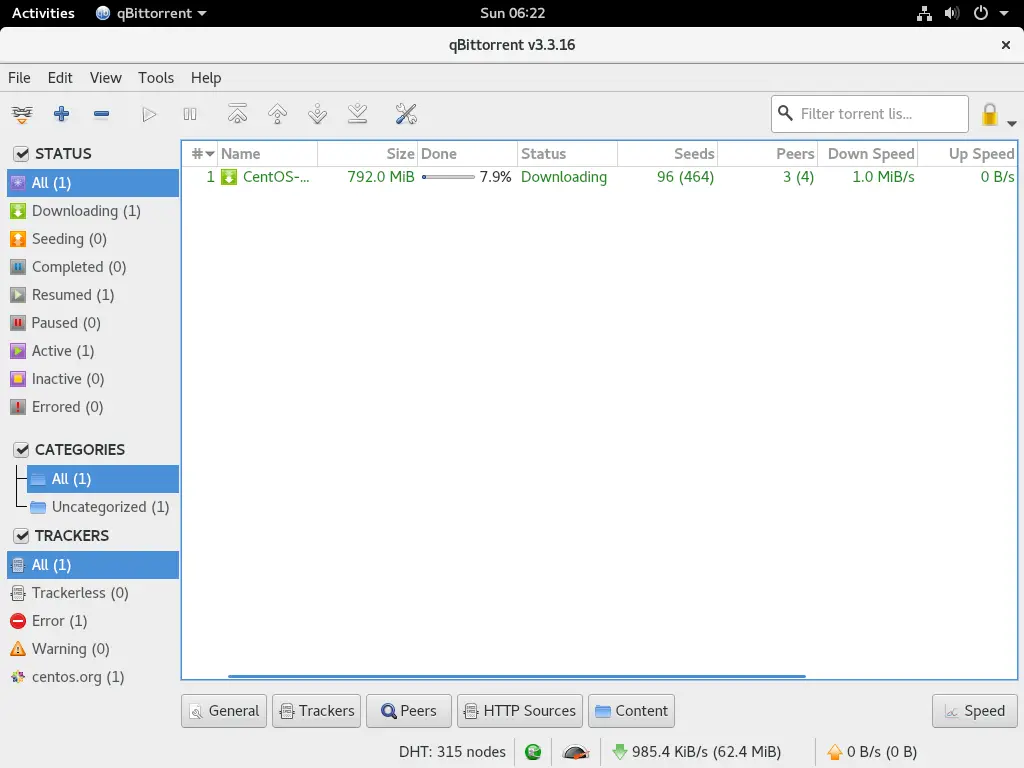The height and width of the screenshot is (768, 1024).
Task: Click the CentOS torrent progress bar
Action: (448, 177)
